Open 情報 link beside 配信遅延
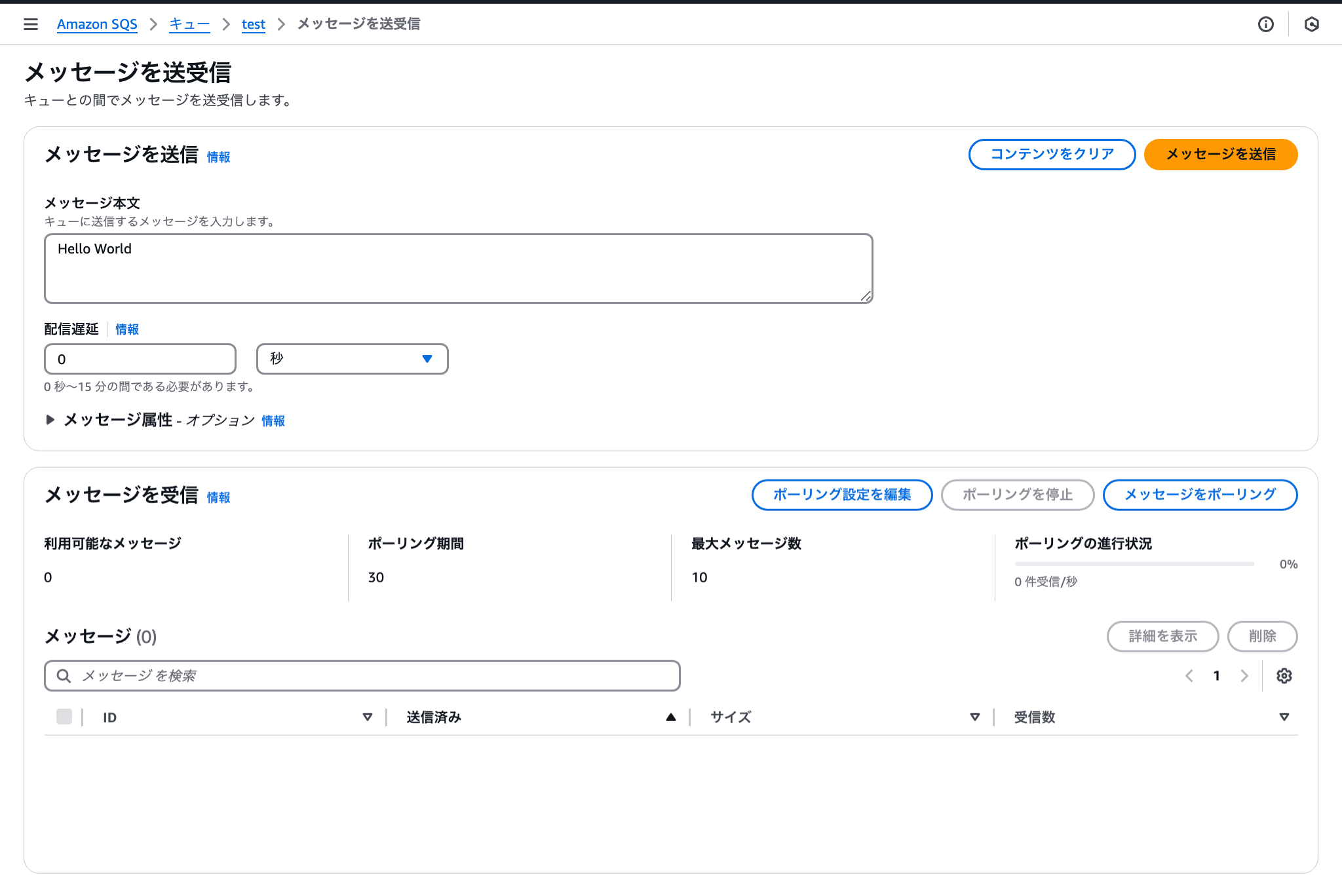The height and width of the screenshot is (896, 1342). click(x=127, y=329)
